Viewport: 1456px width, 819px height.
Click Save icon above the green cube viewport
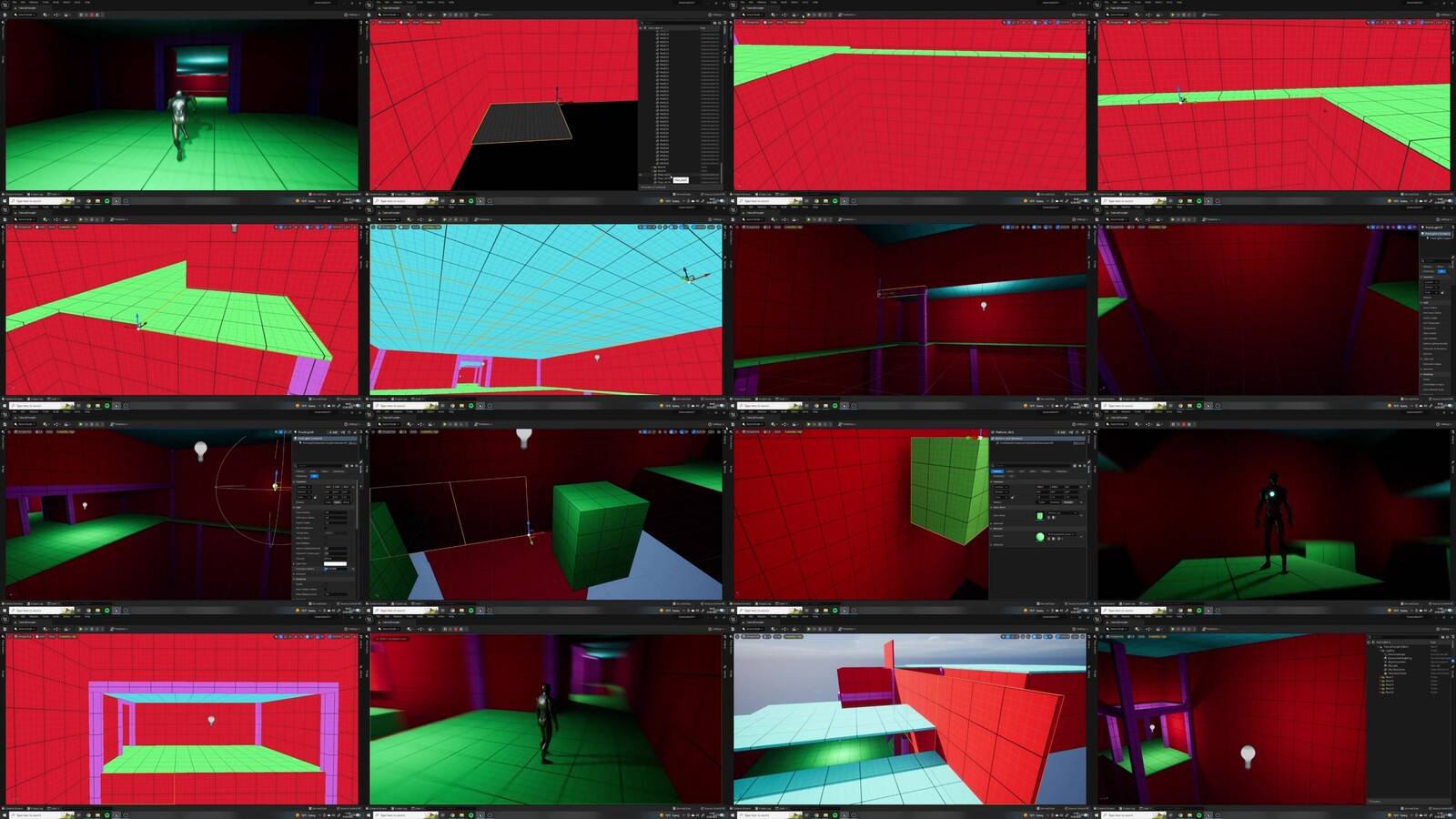369,424
